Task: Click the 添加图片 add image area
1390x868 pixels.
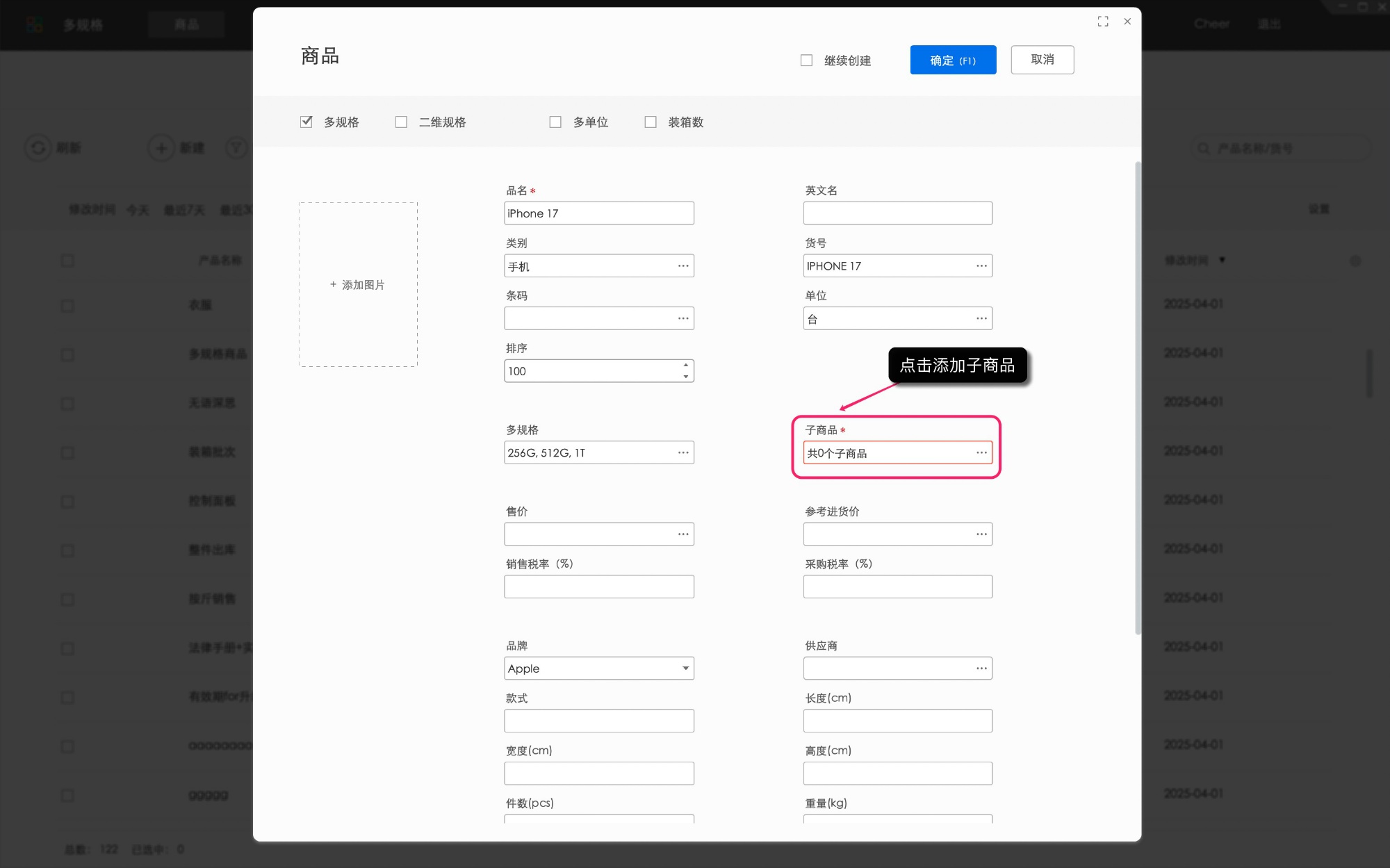Action: (357, 284)
